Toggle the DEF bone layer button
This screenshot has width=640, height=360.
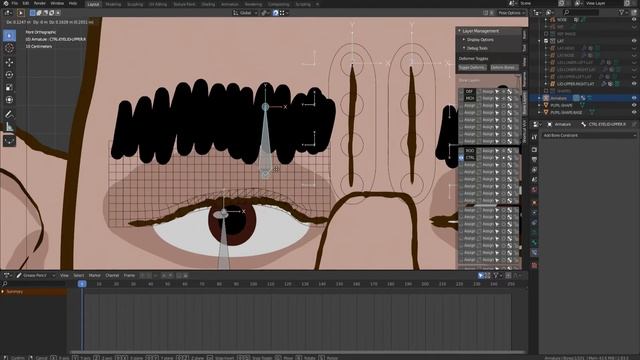click(x=469, y=91)
